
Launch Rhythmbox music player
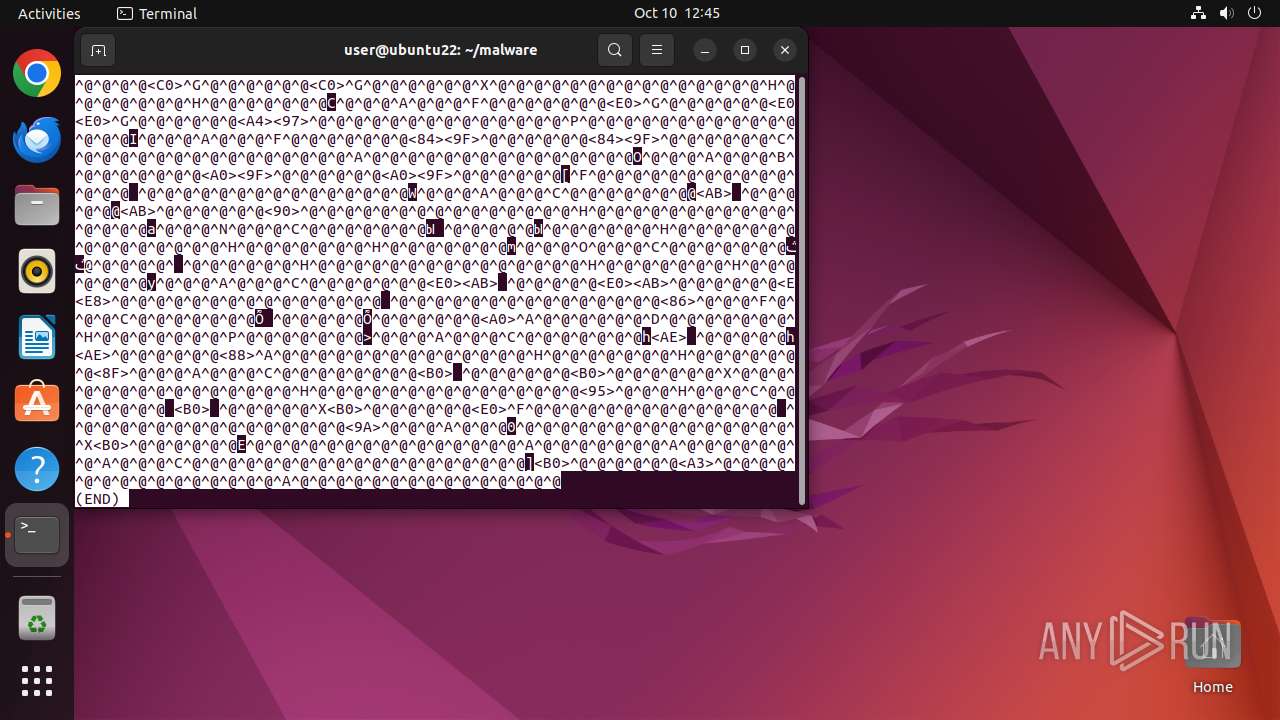click(37, 271)
